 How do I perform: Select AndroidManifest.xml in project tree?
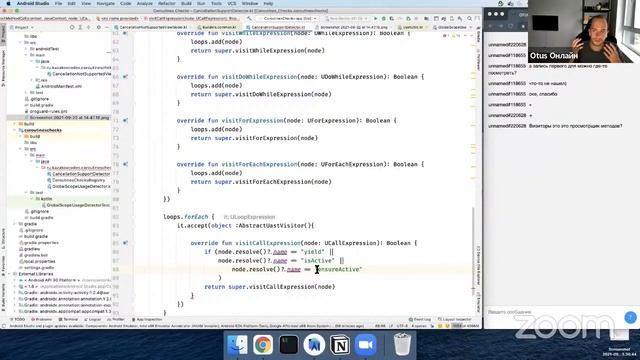61,87
